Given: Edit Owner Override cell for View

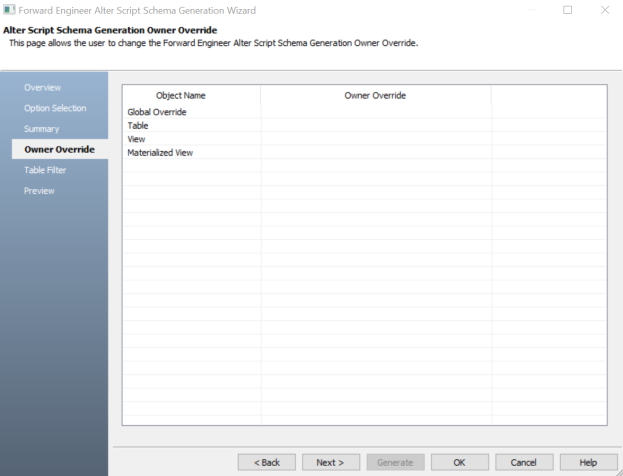Looking at the screenshot, I should [x=376, y=139].
